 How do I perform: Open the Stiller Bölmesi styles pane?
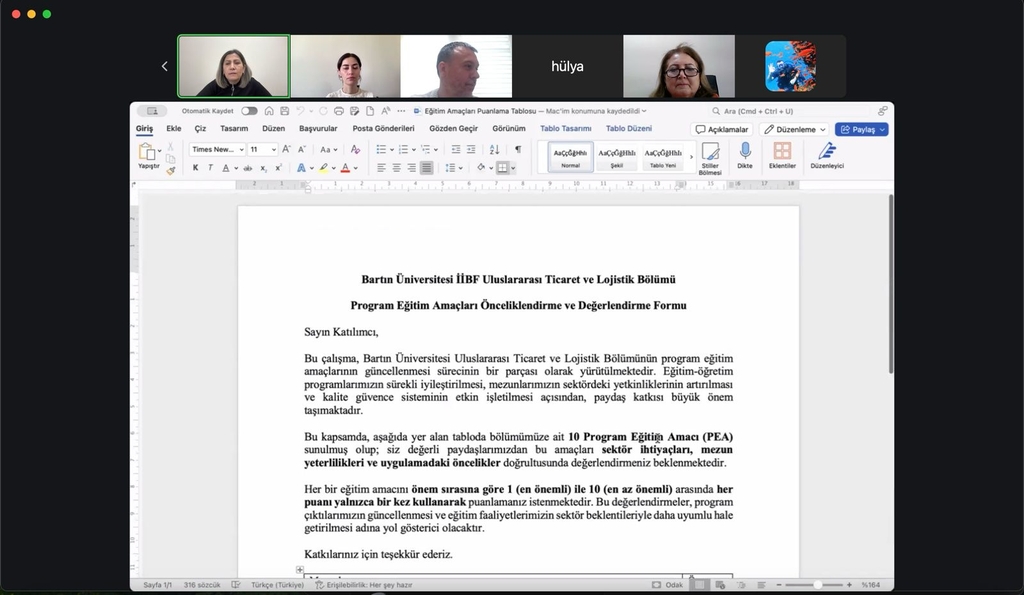(x=710, y=159)
